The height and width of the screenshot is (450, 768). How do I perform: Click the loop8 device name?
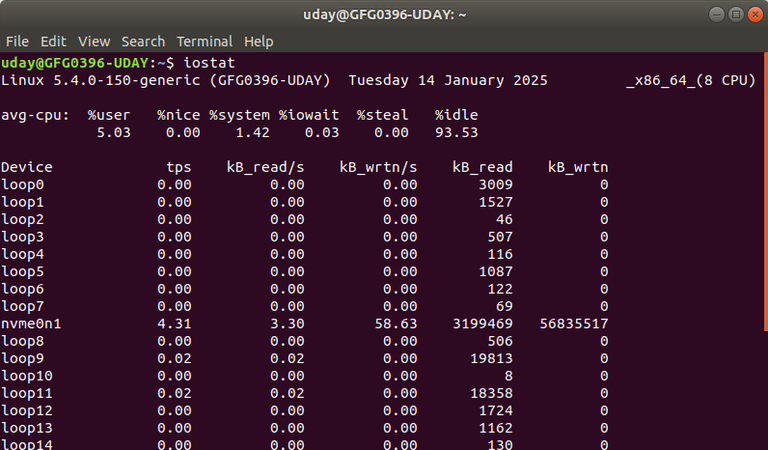pyautogui.click(x=23, y=341)
